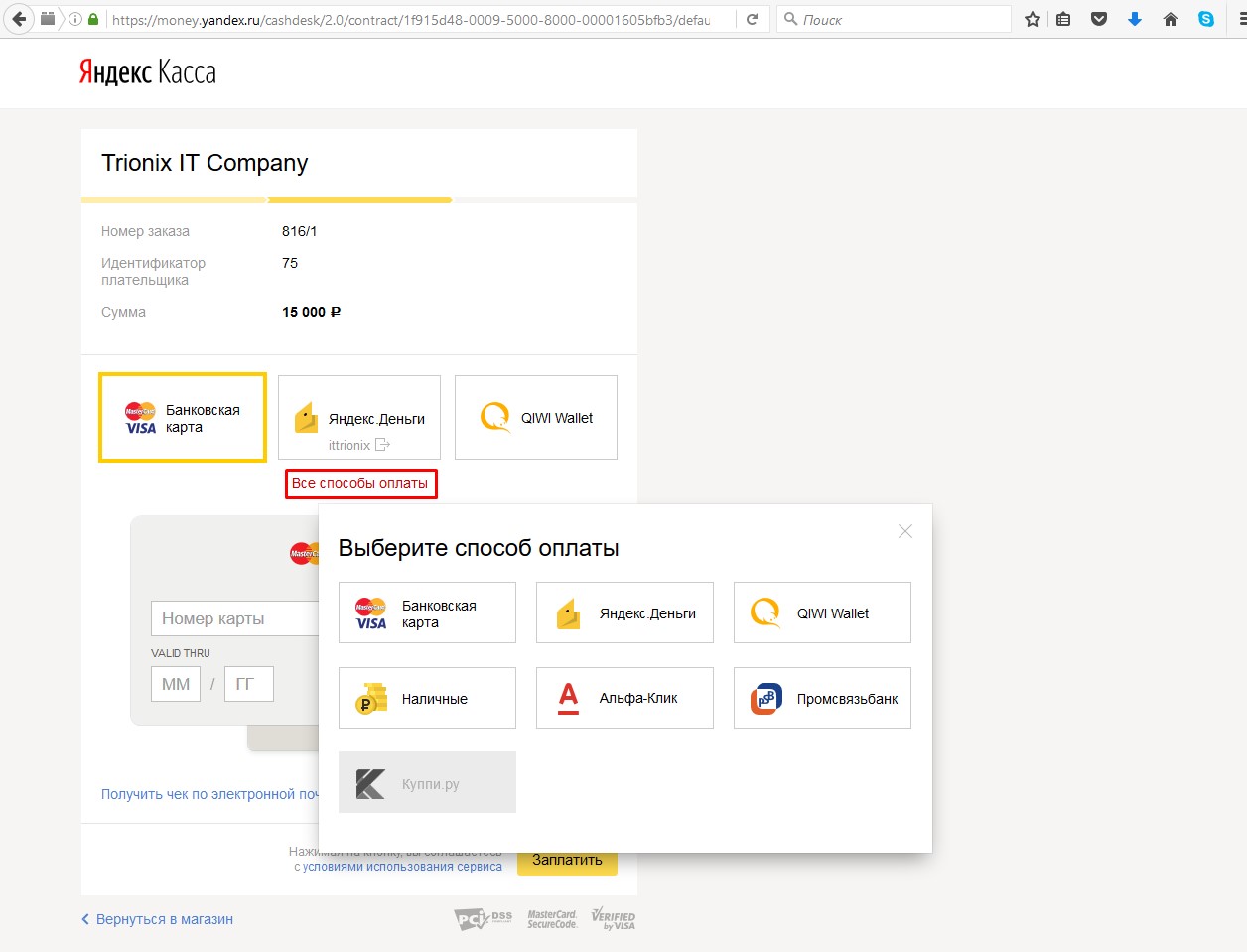
Task: Open the Все способы оплаты link
Action: point(360,483)
